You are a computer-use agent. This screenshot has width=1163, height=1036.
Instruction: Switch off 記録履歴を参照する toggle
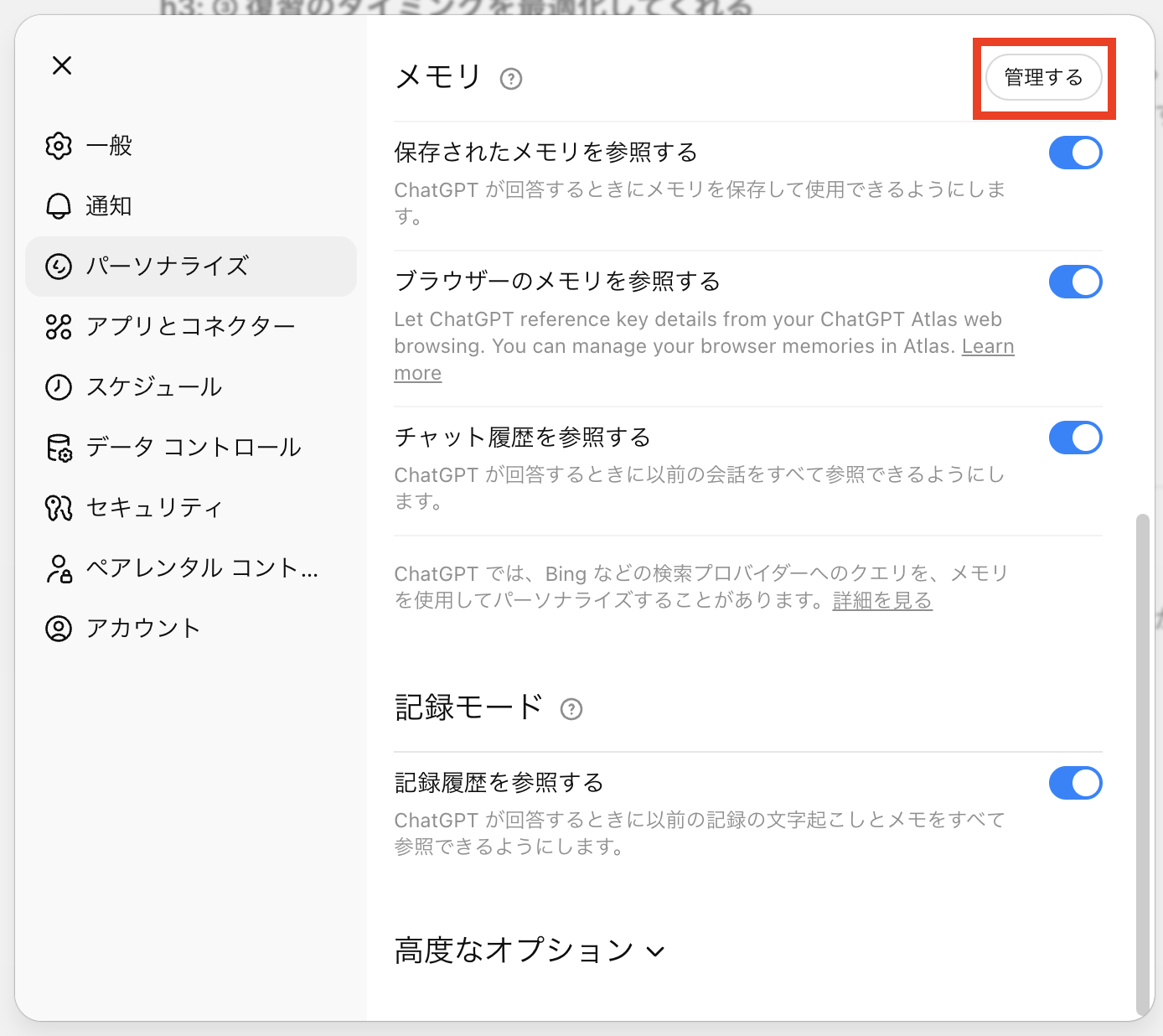point(1075,784)
